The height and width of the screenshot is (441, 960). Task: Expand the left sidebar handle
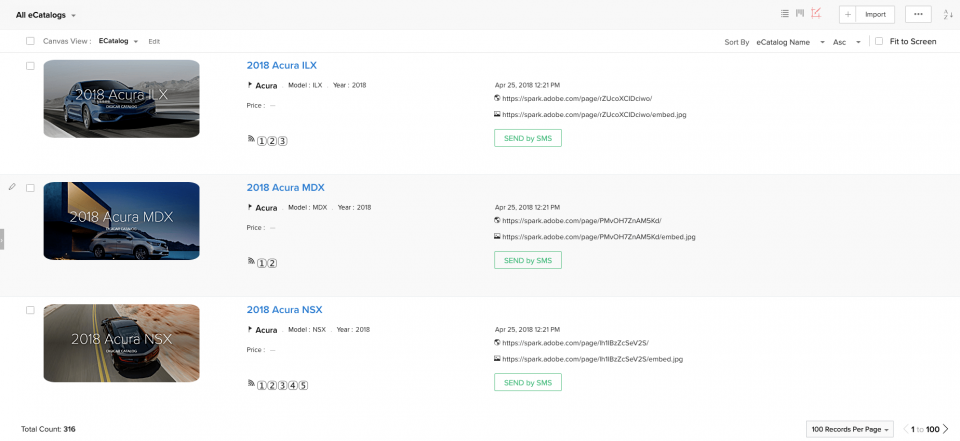pos(2,238)
